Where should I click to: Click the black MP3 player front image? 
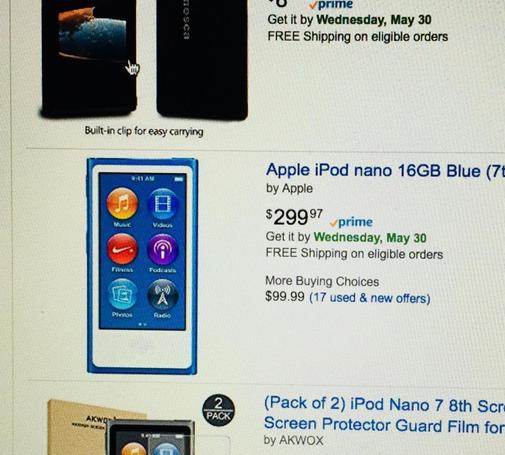[89, 57]
